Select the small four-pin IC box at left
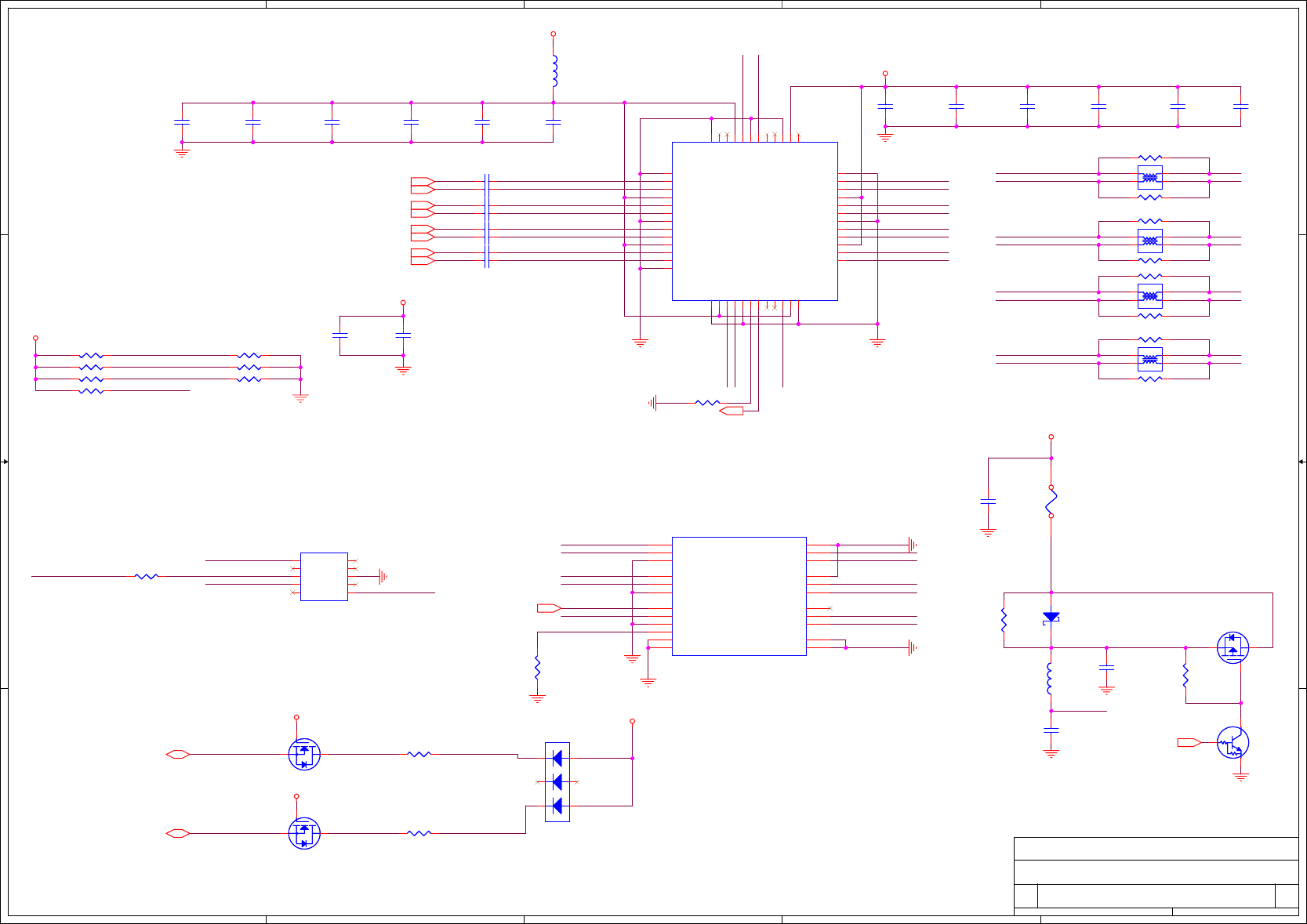 [x=324, y=576]
